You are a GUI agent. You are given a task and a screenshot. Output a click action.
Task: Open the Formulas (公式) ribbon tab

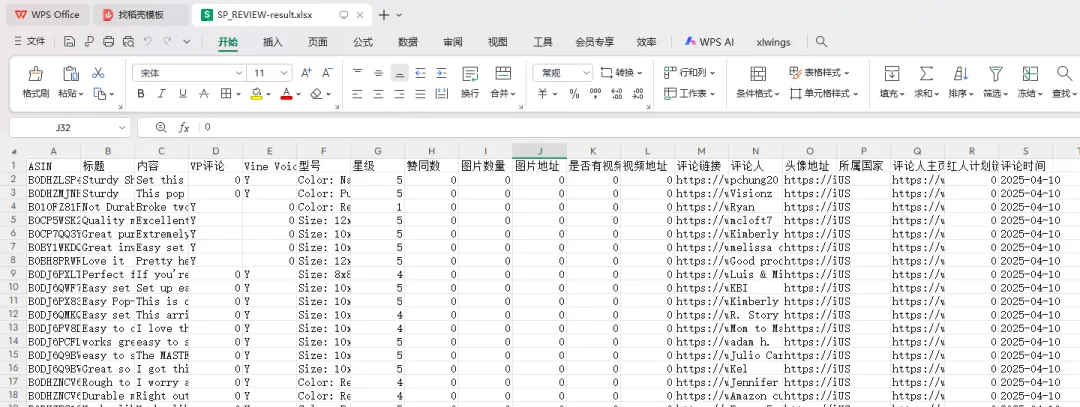click(363, 42)
